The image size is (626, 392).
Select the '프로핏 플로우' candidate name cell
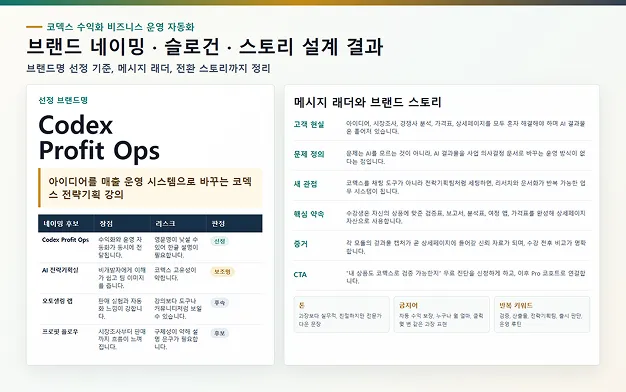pos(60,332)
